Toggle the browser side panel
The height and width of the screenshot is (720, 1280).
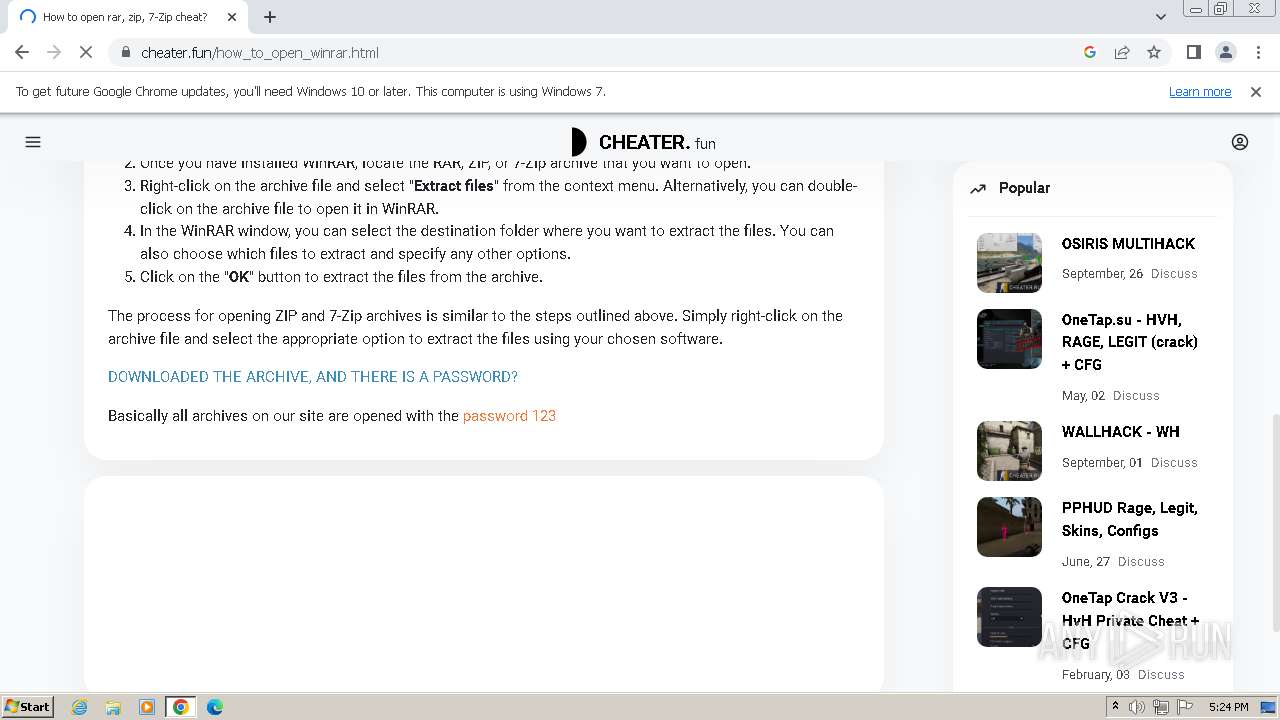pos(1193,52)
